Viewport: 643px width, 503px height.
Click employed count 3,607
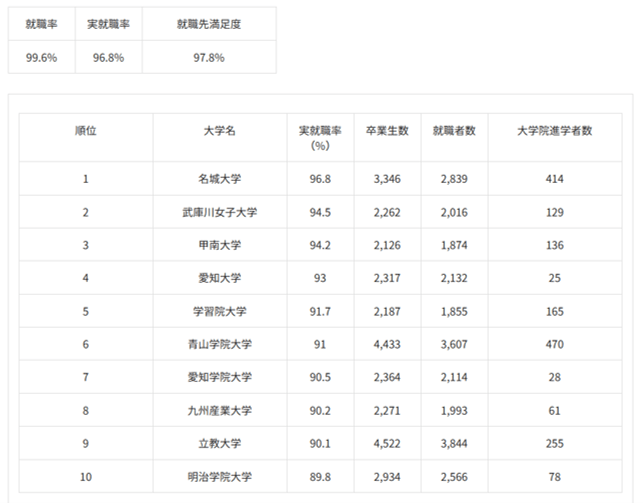[454, 344]
